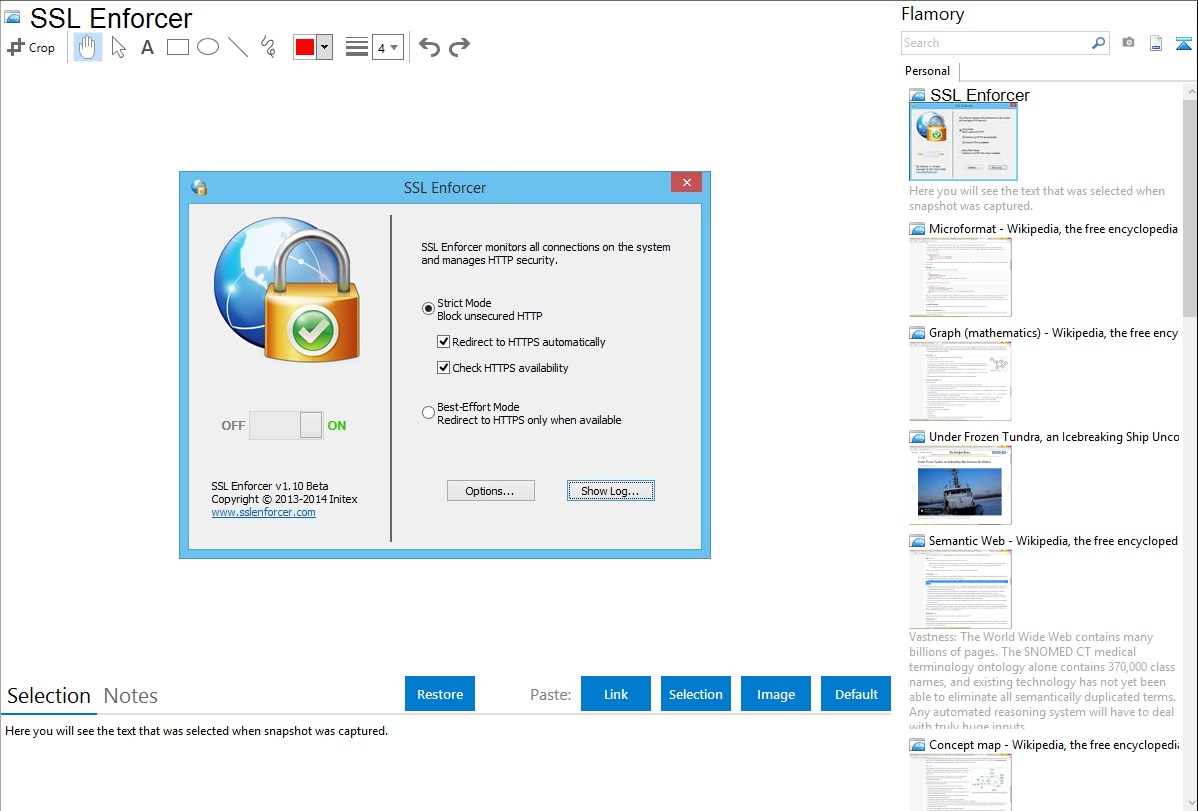The image size is (1198, 811).
Task: Select the Best-Effort Mode radio button
Action: [x=429, y=413]
